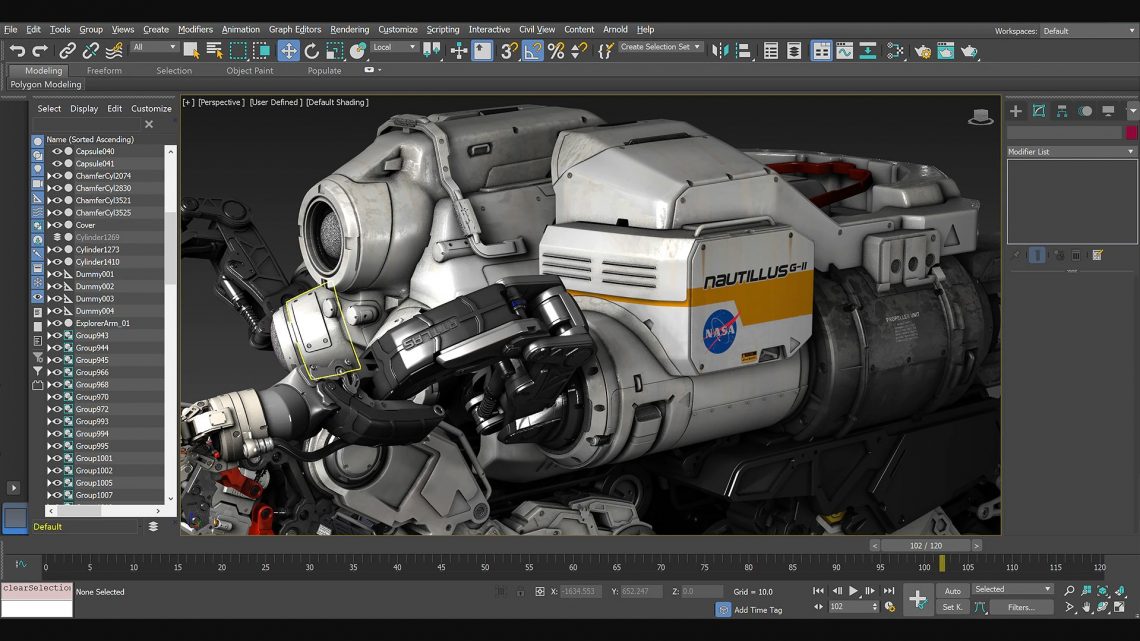Open the Modify panel tab icon
Screen dimensions: 1140x641
click(x=1039, y=111)
